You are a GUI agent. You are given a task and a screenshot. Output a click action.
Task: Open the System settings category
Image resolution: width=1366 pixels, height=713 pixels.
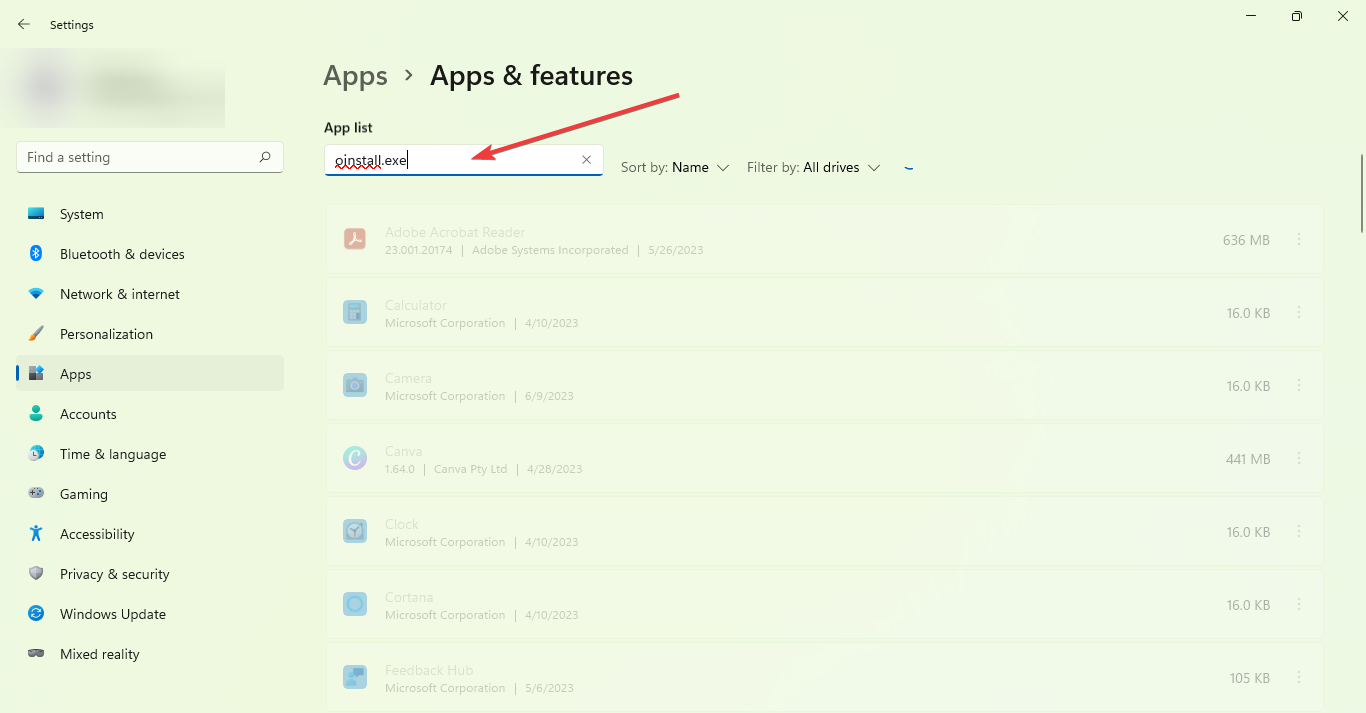[x=150, y=214]
